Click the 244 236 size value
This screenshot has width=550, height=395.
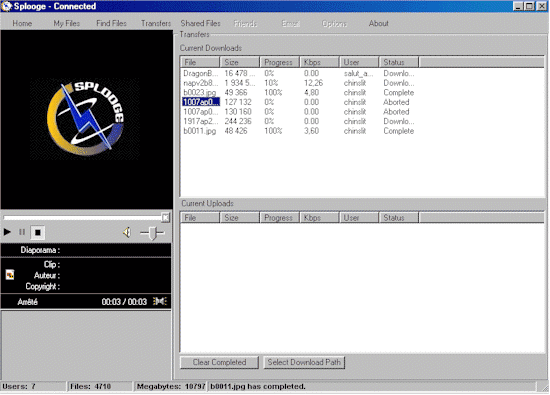point(238,121)
